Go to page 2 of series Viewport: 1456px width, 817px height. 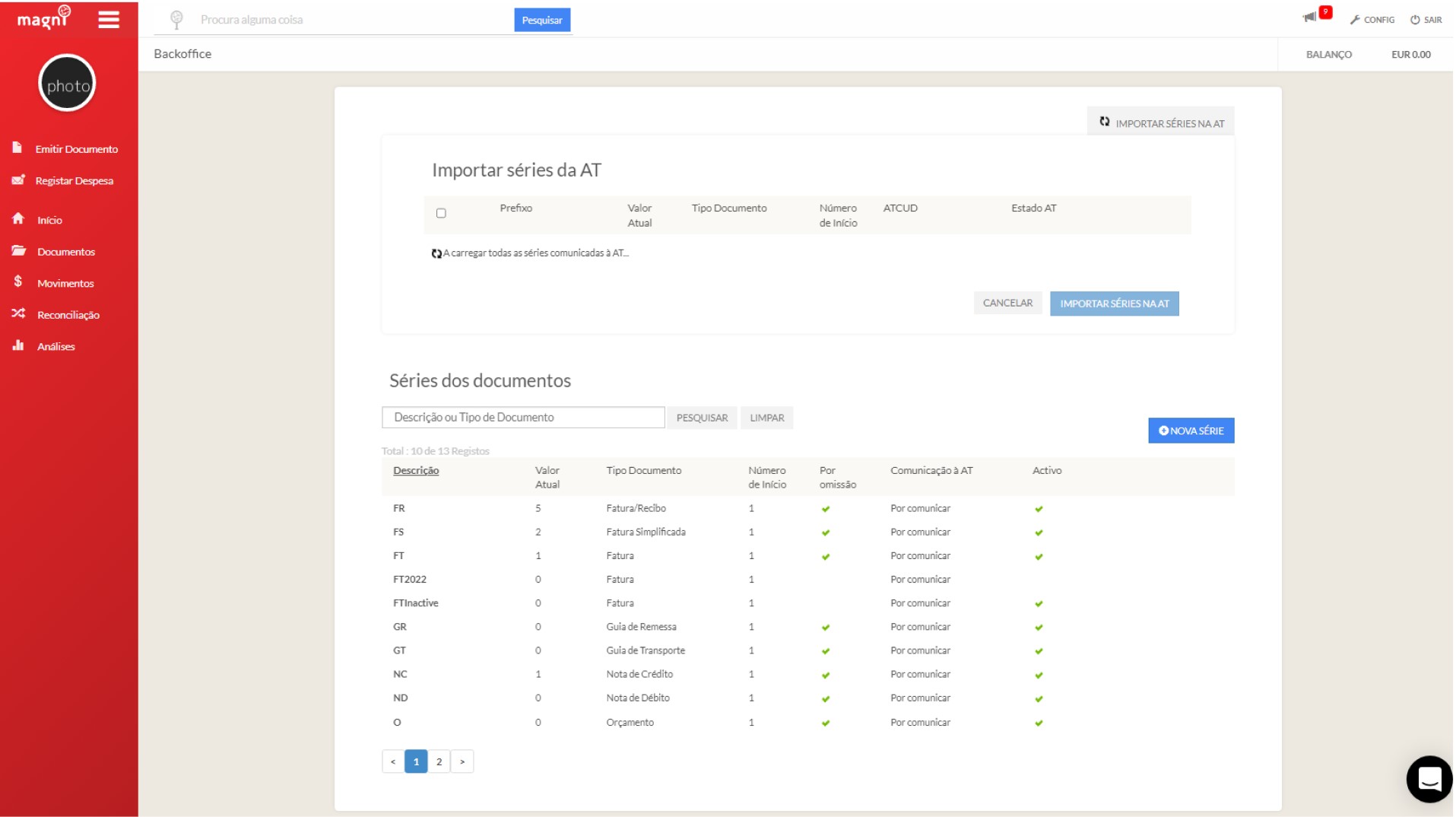(439, 761)
